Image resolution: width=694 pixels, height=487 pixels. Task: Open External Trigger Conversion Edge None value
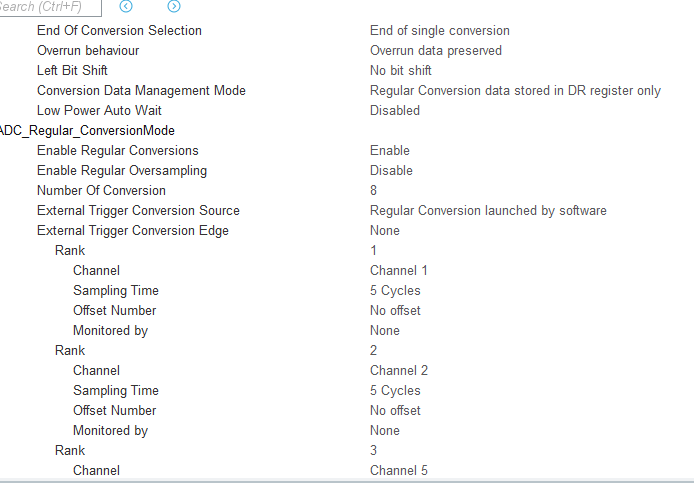coord(384,231)
